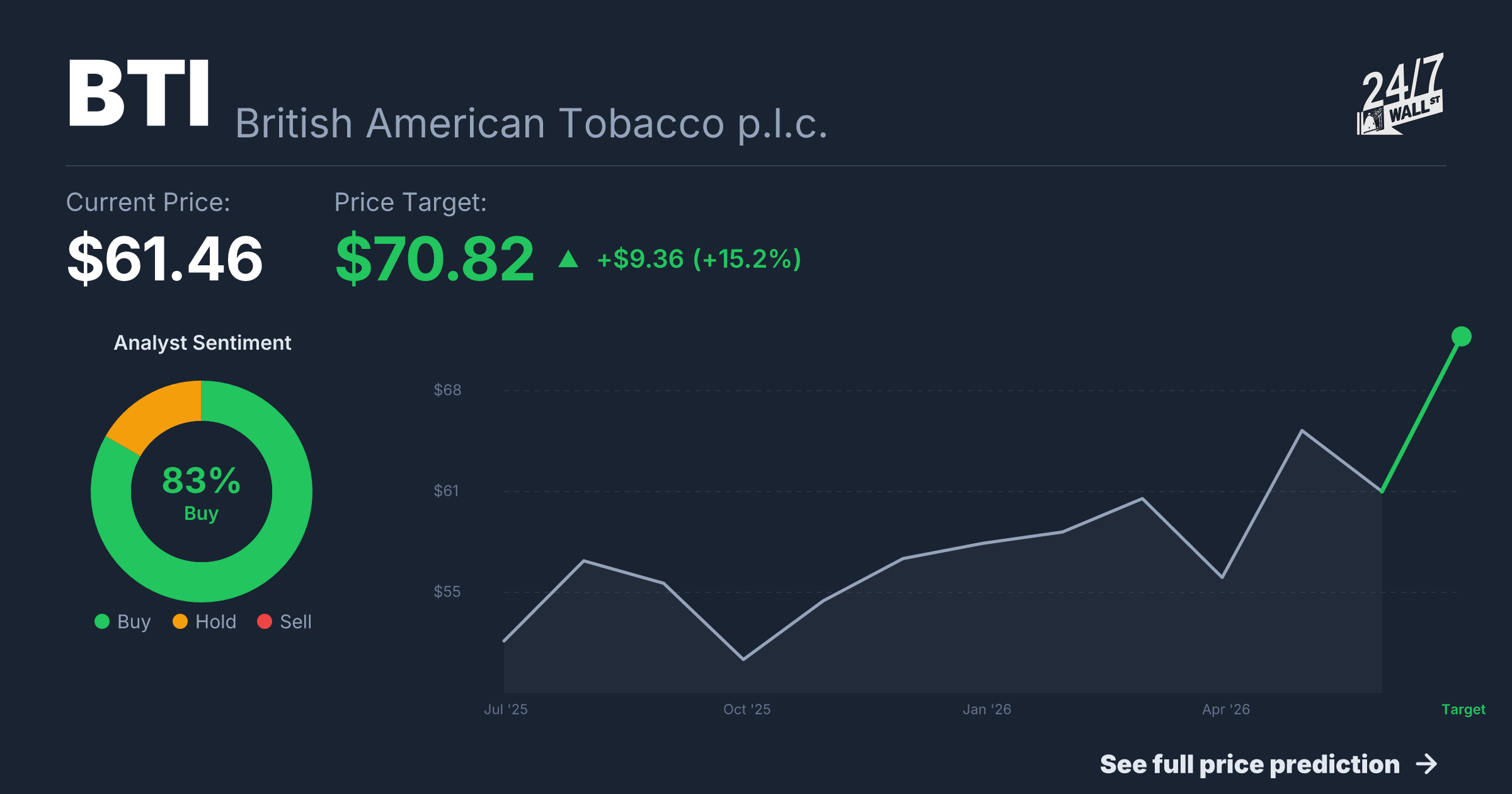Open the See full price prediction link
1512x794 pixels.
[x=1269, y=764]
